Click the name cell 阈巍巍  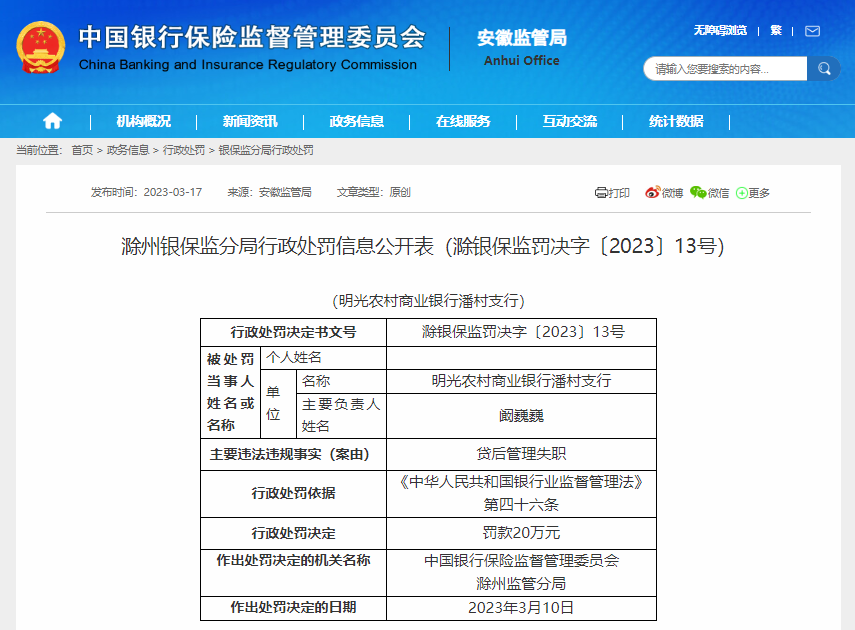(522, 416)
